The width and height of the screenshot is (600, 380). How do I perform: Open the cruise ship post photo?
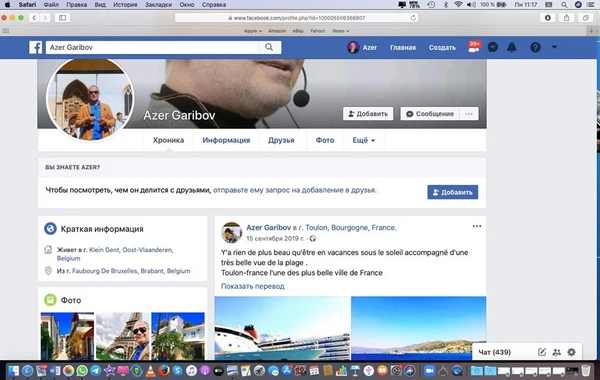(282, 328)
